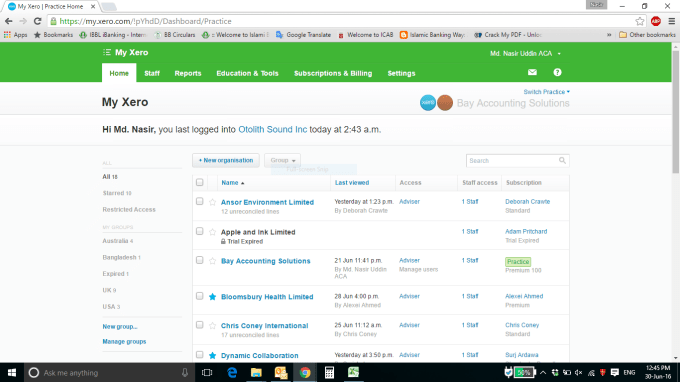This screenshot has height=382, width=680.
Task: Check the Apple and Ink Limited checkbox
Action: point(199,232)
